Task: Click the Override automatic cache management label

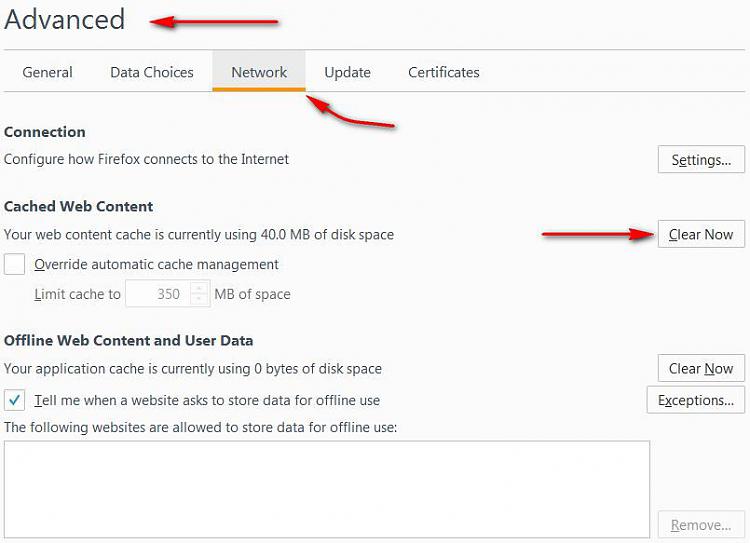Action: point(156,264)
